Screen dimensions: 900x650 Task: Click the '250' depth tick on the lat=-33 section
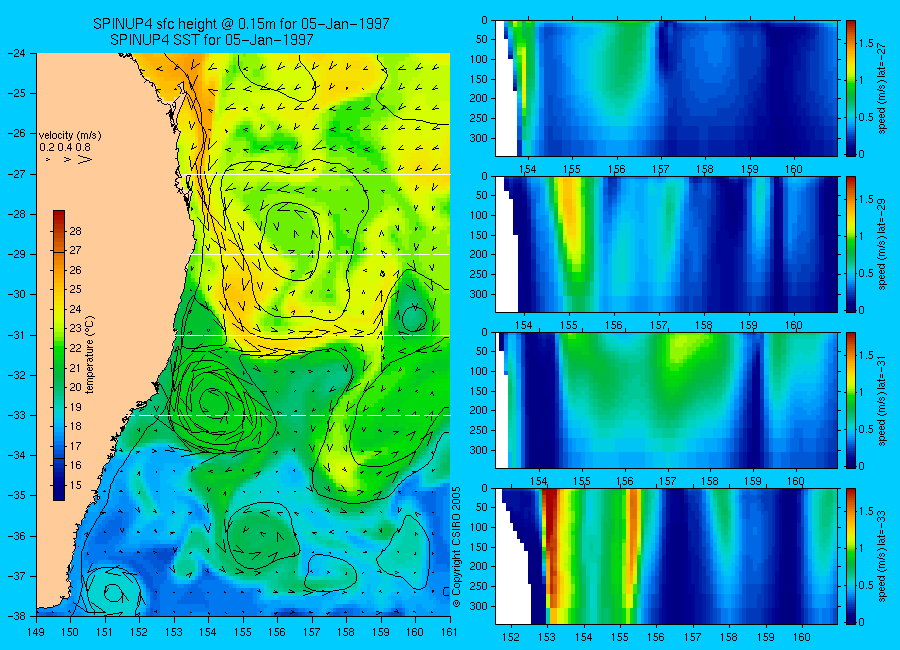[x=480, y=586]
